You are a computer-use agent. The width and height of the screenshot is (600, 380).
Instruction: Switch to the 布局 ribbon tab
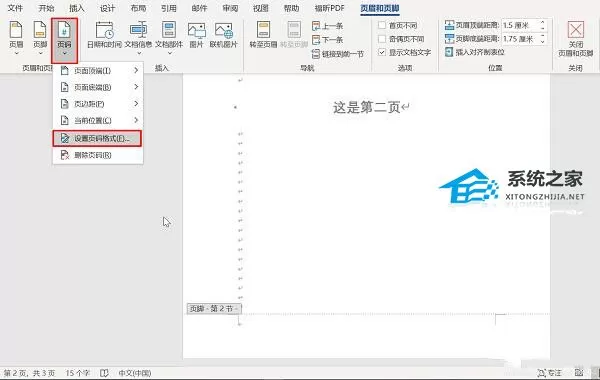[138, 8]
